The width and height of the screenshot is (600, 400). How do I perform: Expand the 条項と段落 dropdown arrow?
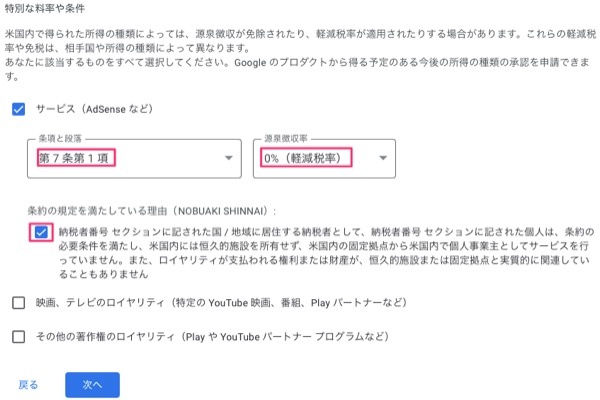[x=229, y=158]
